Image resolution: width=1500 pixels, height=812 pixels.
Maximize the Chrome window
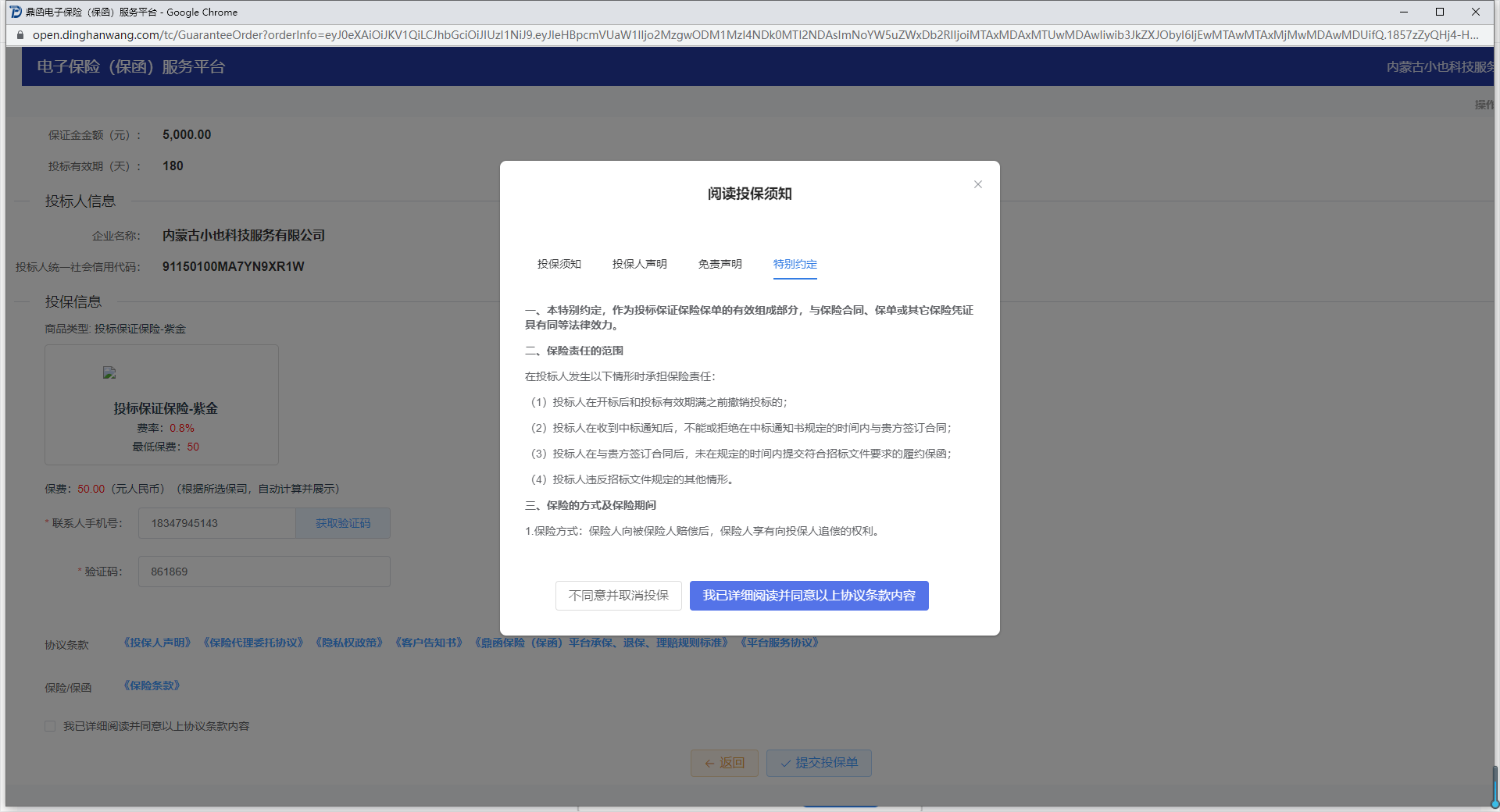[1440, 12]
